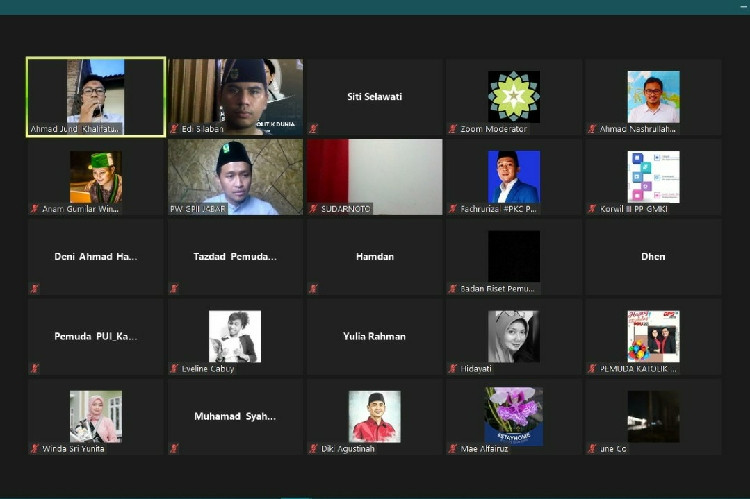Click muted mic icon beside Hidayati

[453, 369]
